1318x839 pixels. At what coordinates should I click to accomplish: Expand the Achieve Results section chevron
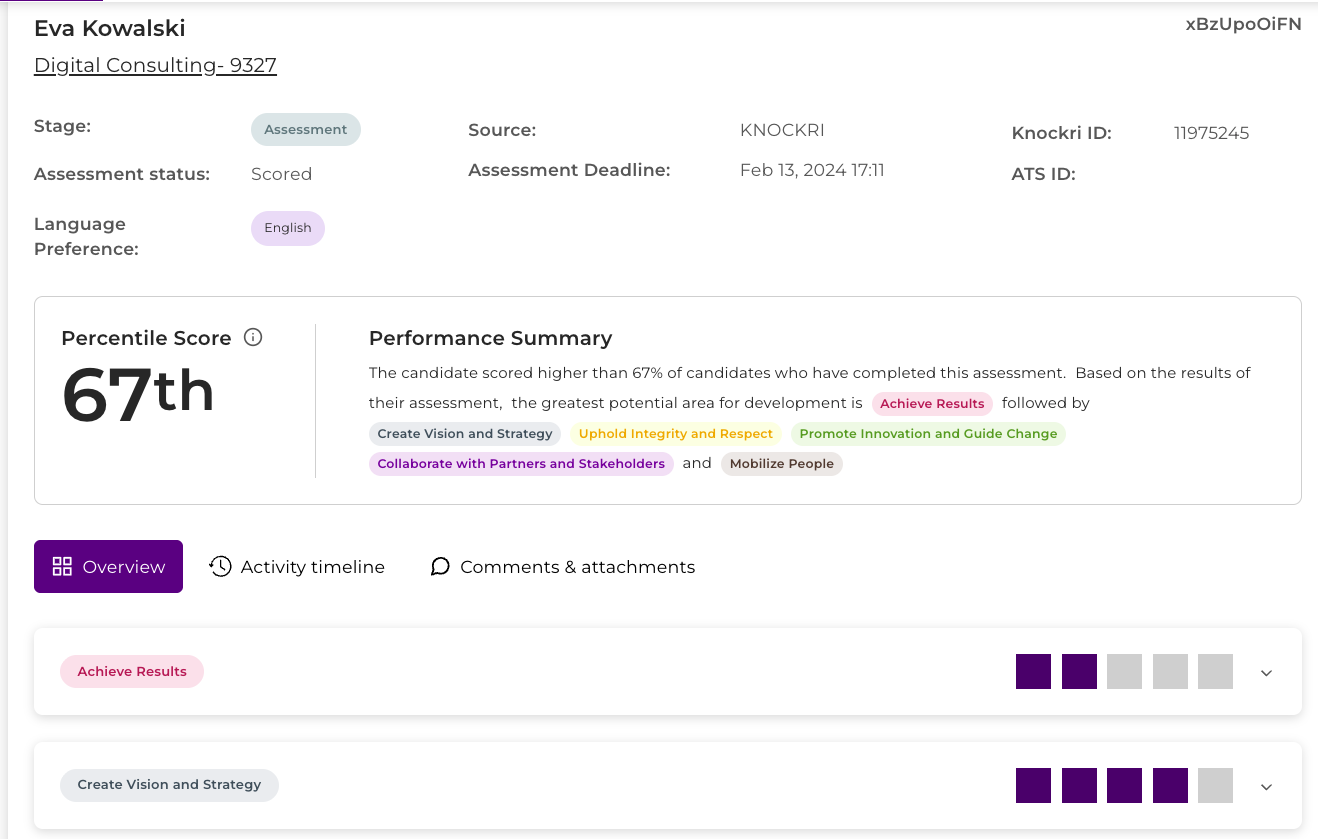coord(1266,673)
